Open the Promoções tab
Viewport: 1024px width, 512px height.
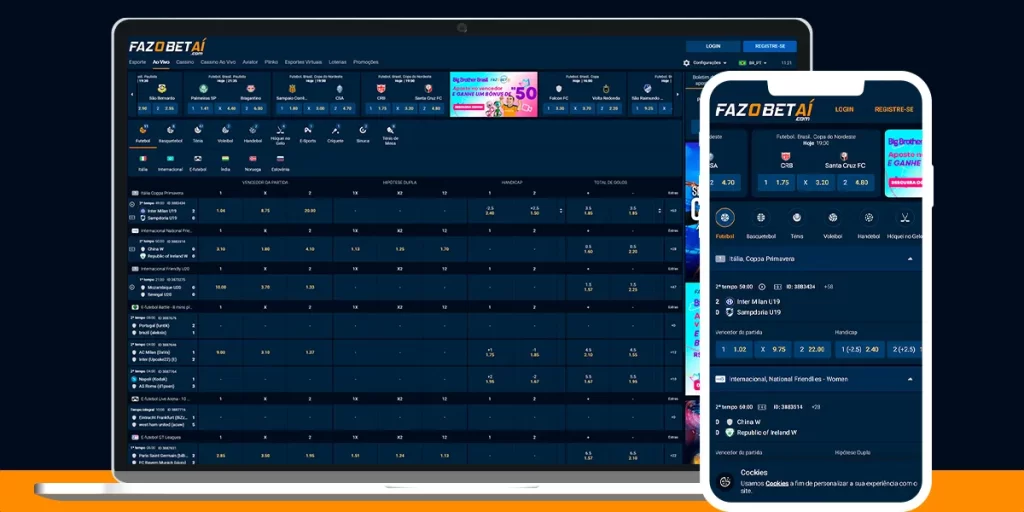(366, 62)
